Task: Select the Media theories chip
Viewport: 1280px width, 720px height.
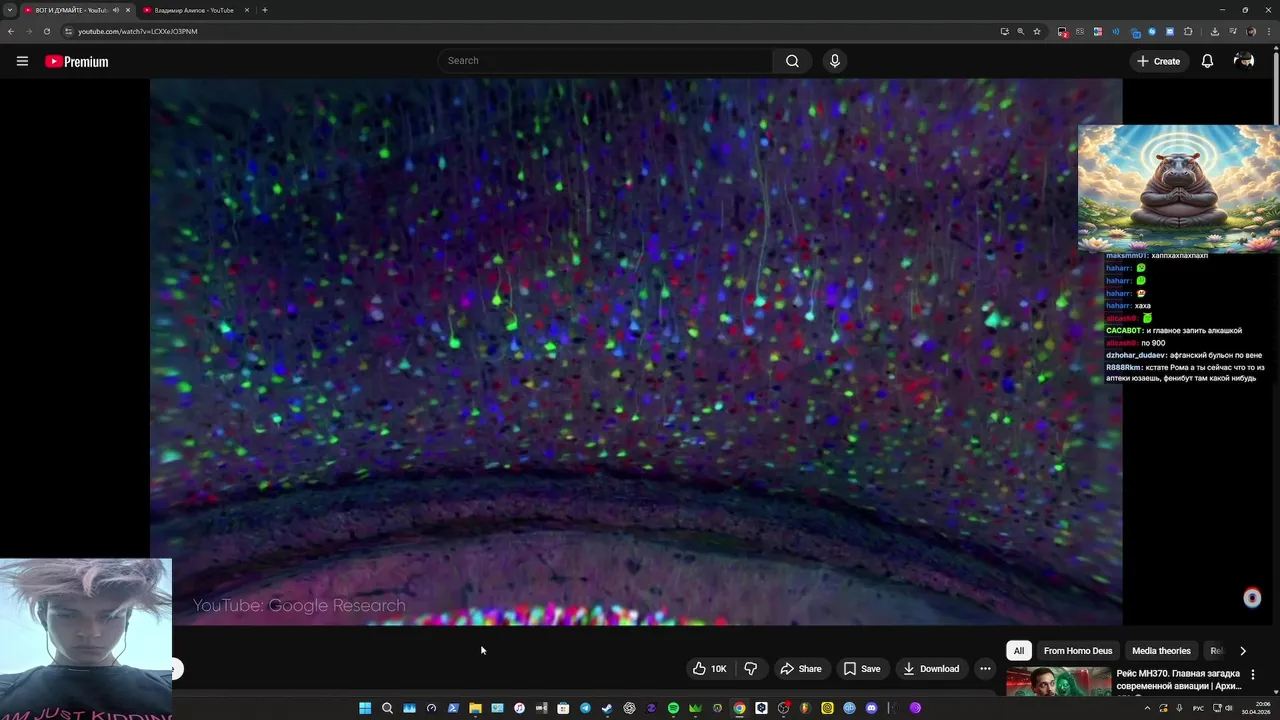Action: click(x=1161, y=651)
